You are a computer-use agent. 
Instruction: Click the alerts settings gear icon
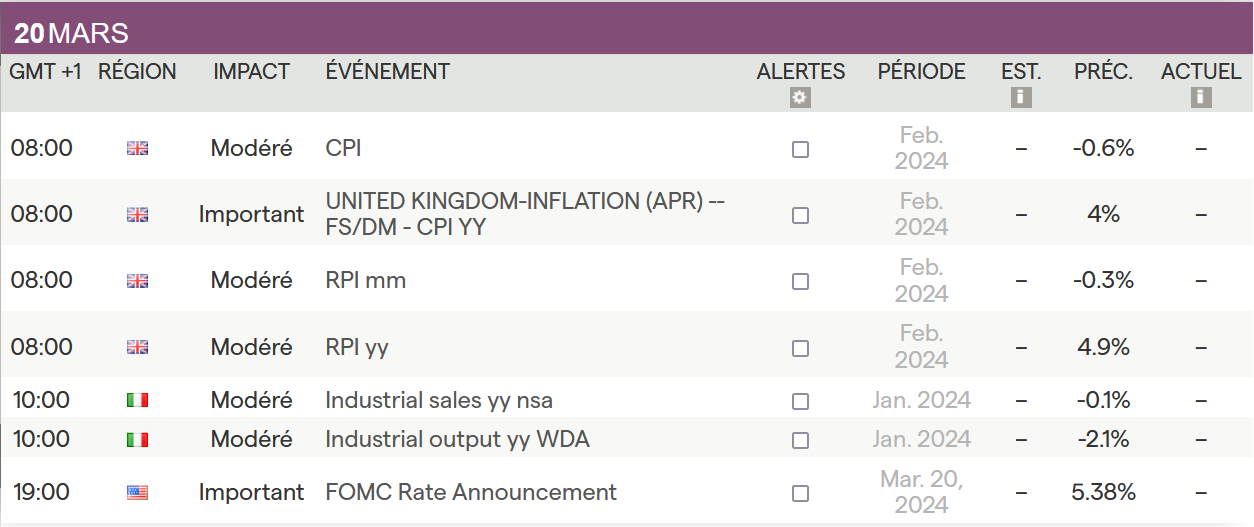pos(800,97)
